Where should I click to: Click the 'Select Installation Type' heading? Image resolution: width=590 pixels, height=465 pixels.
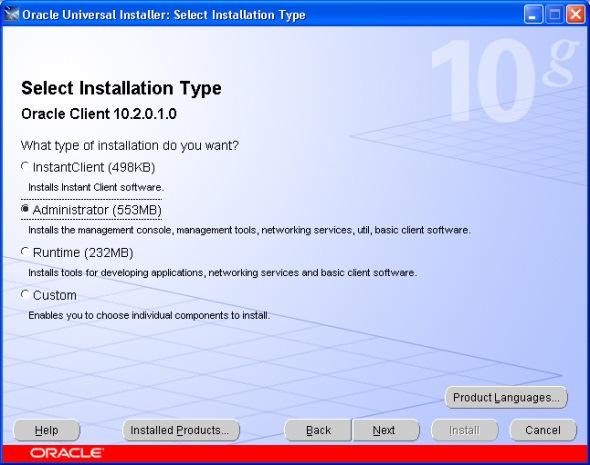pos(121,88)
